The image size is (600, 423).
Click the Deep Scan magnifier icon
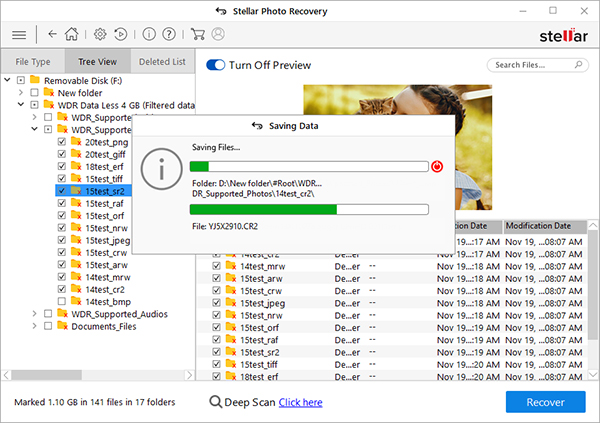click(x=215, y=402)
